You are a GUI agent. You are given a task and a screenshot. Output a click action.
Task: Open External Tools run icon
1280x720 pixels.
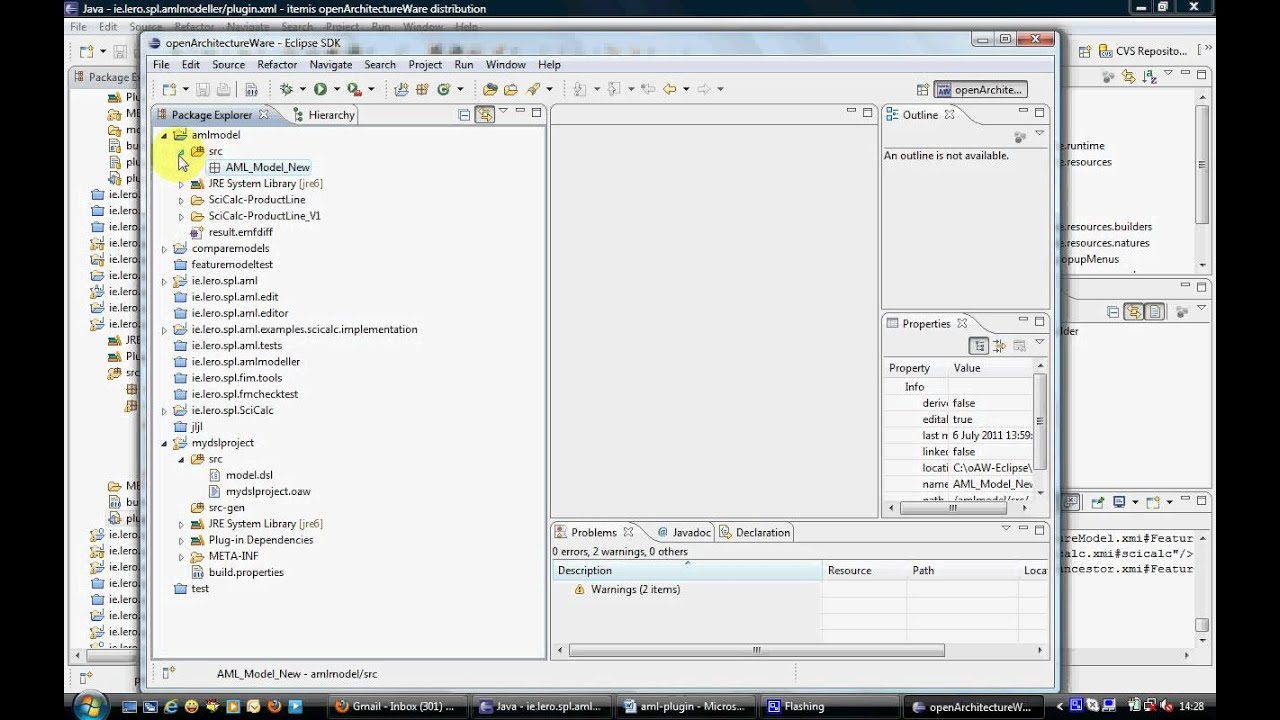[x=353, y=89]
